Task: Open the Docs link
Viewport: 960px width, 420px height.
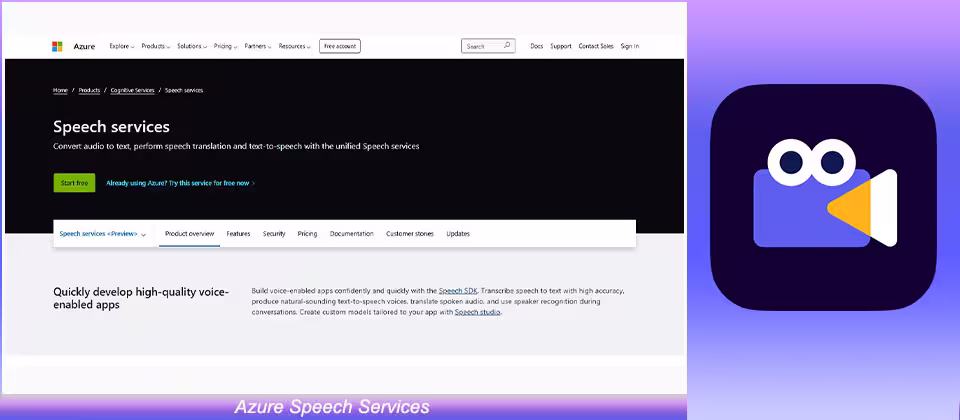Action: pyautogui.click(x=536, y=47)
